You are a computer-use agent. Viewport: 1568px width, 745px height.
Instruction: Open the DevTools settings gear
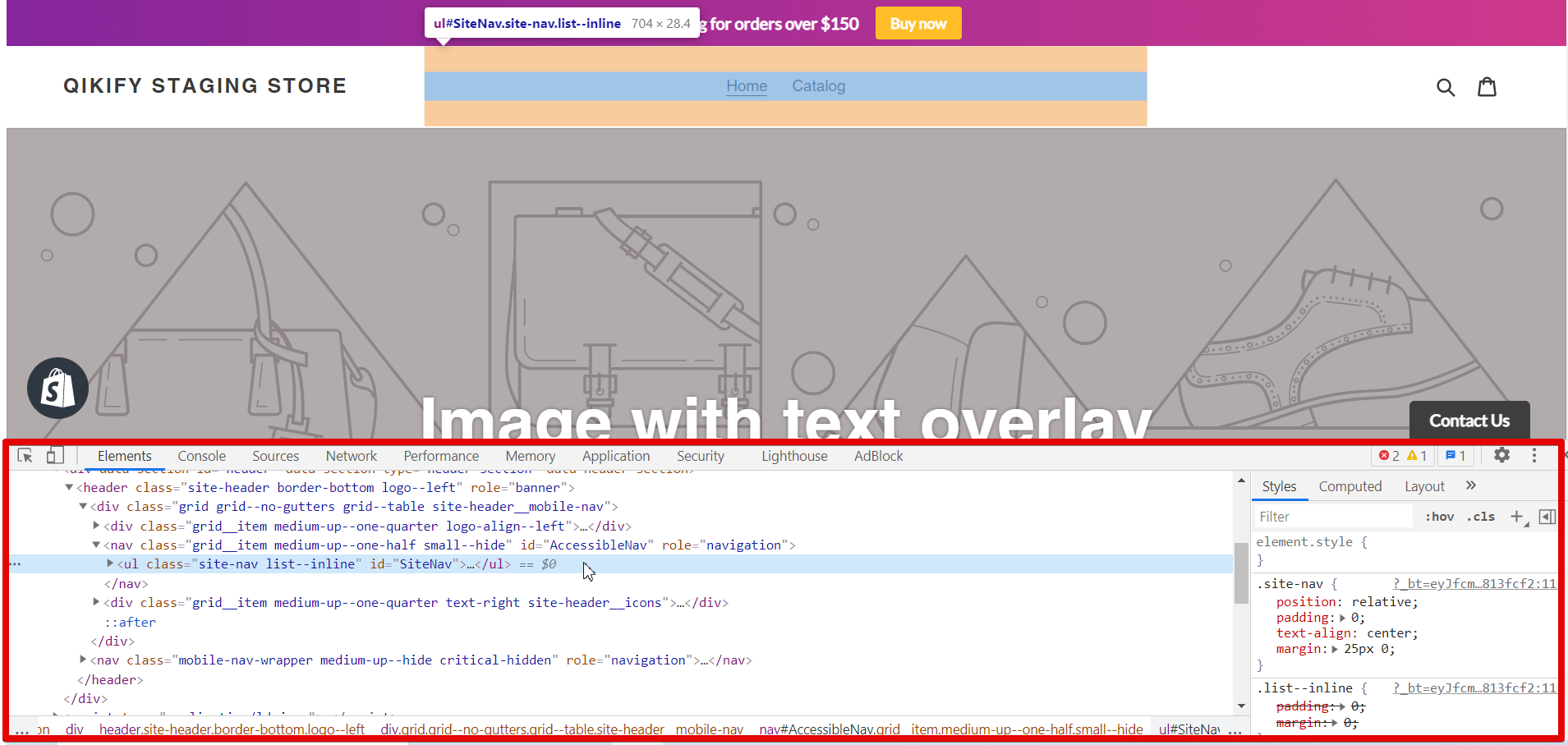coord(1501,455)
